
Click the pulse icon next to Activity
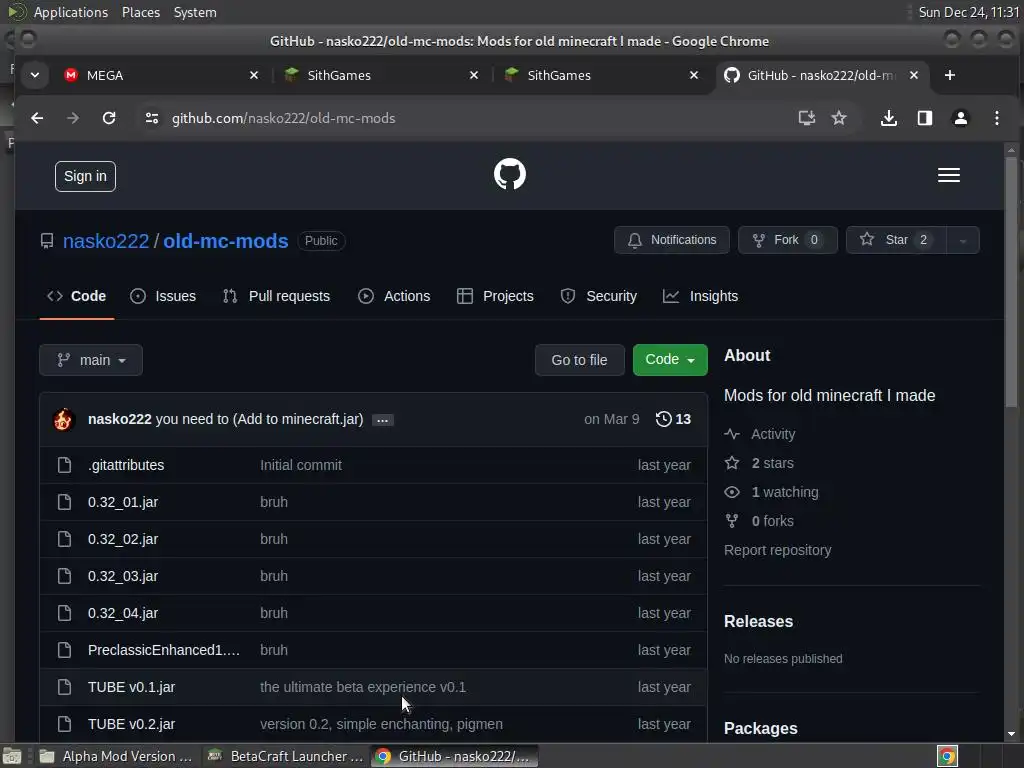pos(732,434)
